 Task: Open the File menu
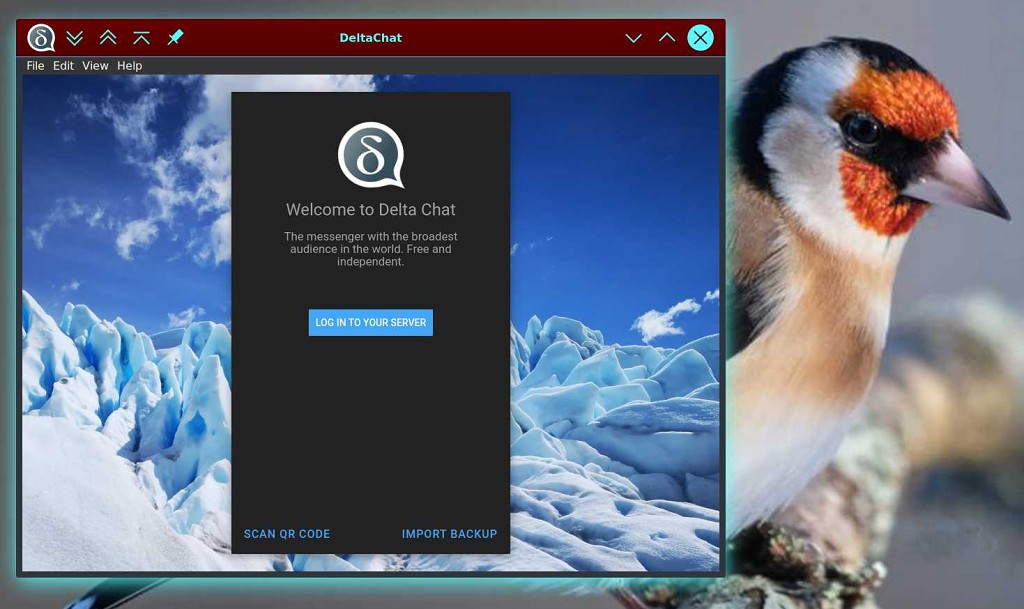tap(35, 65)
